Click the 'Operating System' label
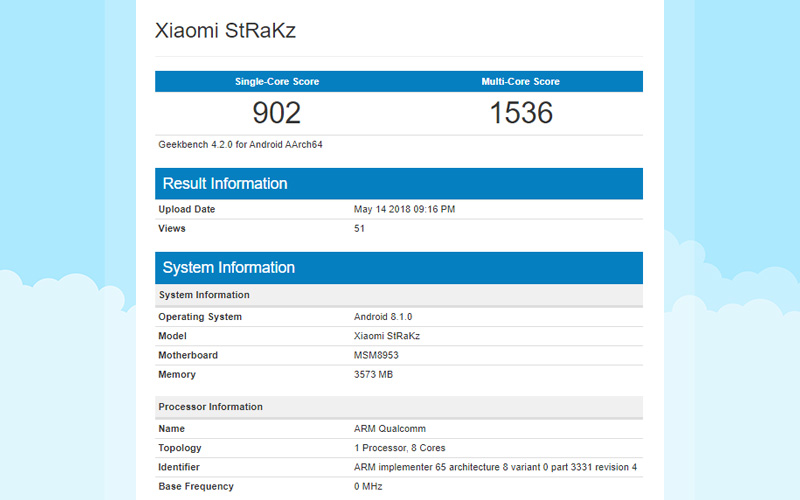Screen dimensions: 800x500 tap(200, 317)
